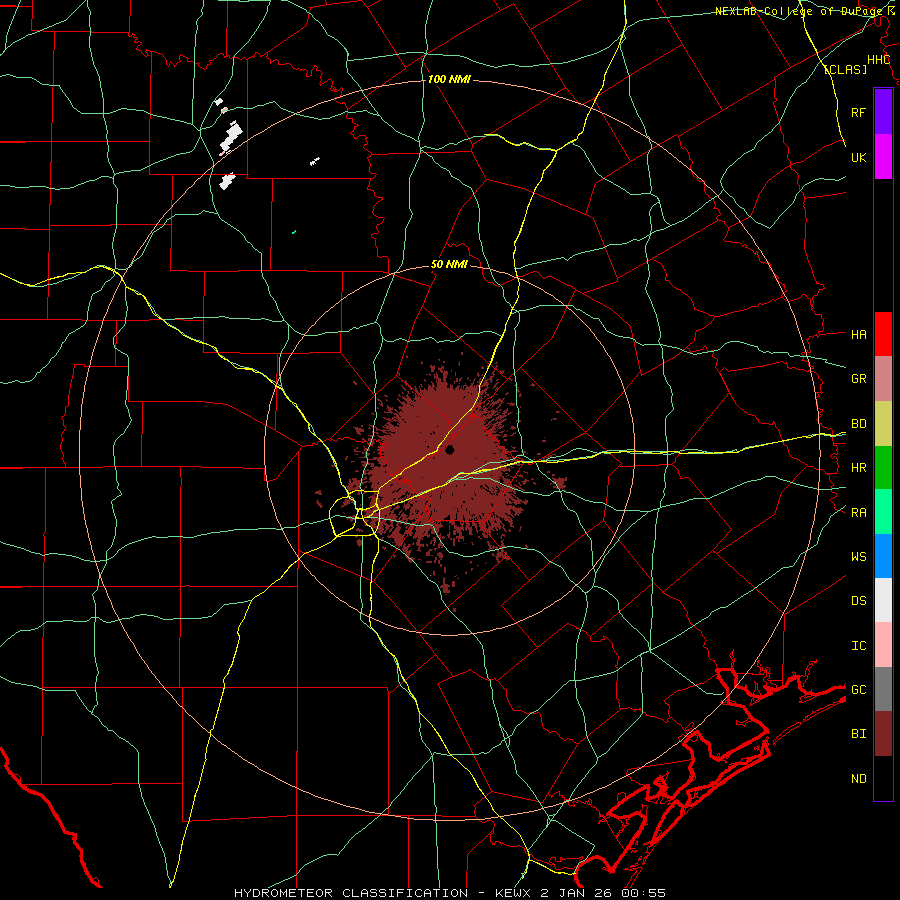900x900 pixels.
Task: Click the purple RF legend color swatch
Action: (x=883, y=112)
